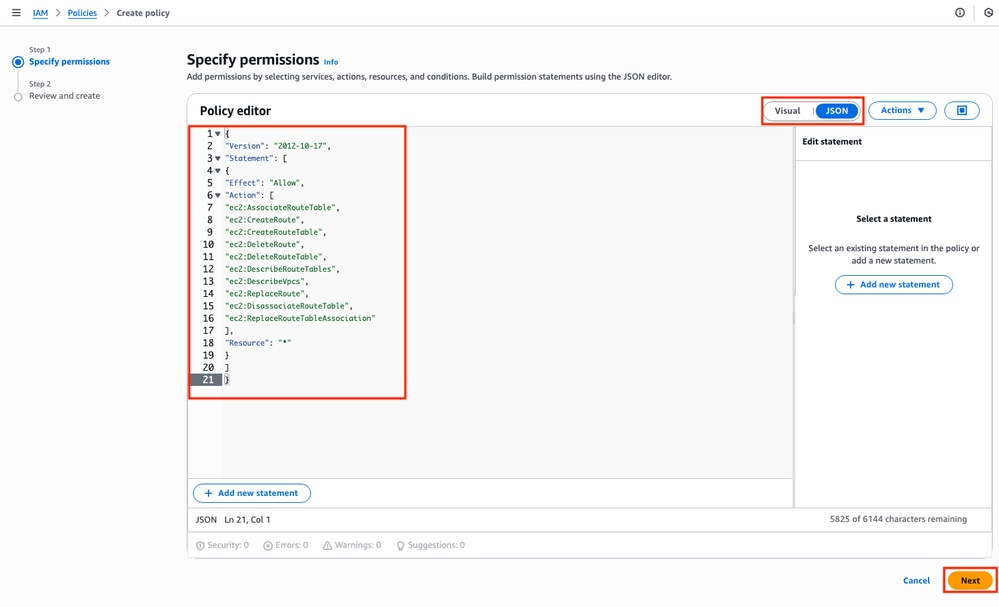Go to IAM breadcrumb link

(40, 13)
